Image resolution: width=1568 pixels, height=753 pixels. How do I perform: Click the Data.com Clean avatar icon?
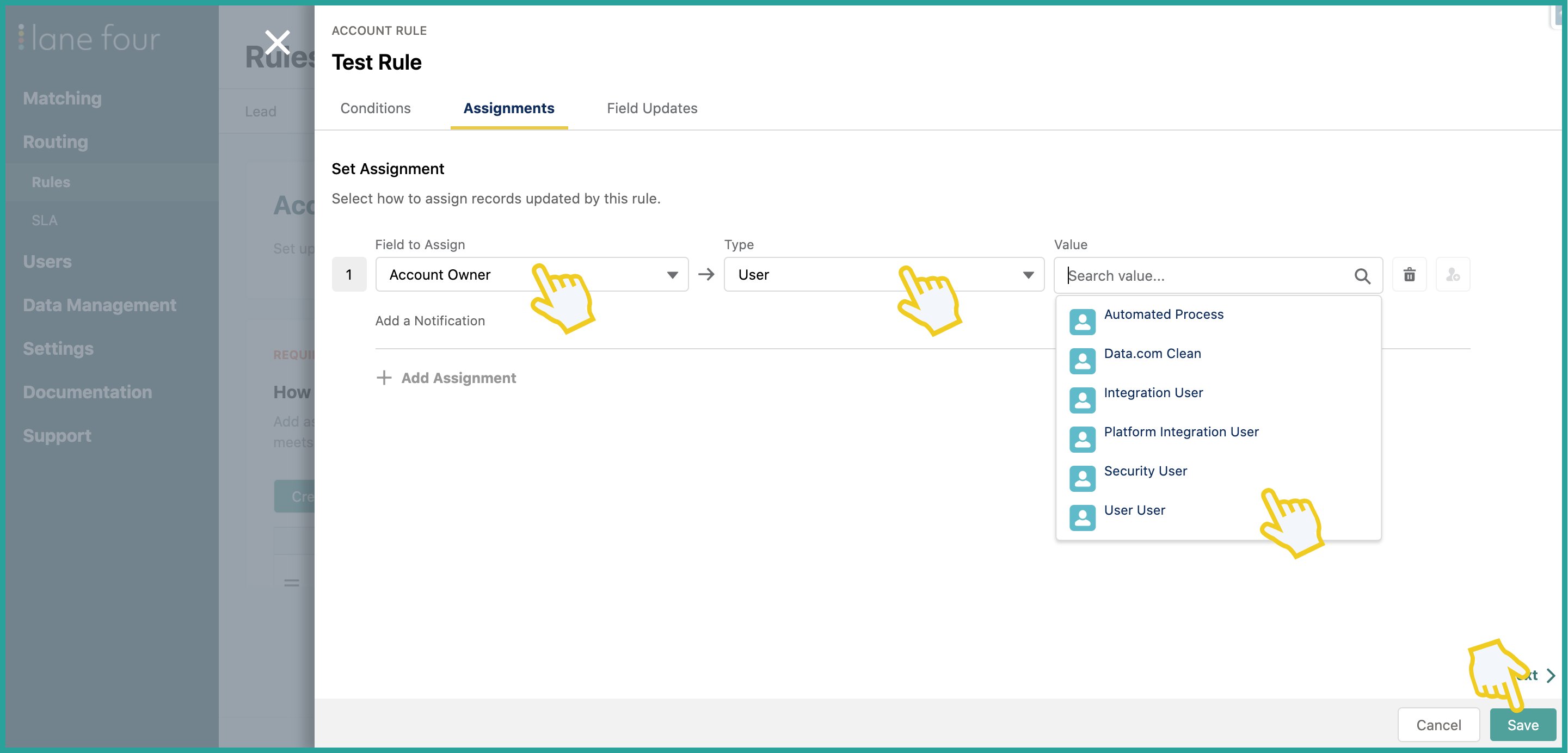(x=1081, y=360)
